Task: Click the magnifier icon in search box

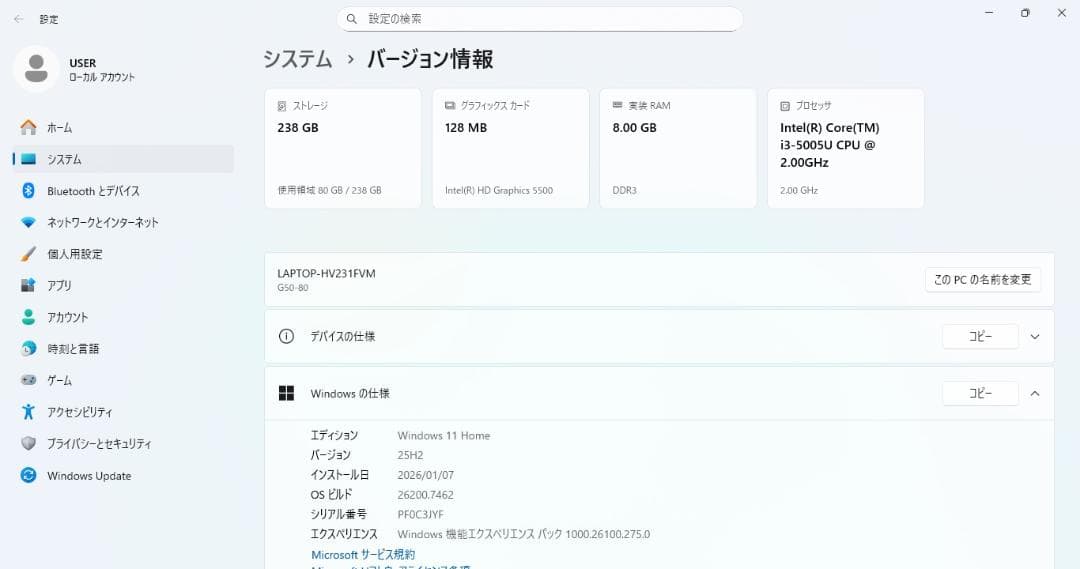Action: tap(352, 19)
